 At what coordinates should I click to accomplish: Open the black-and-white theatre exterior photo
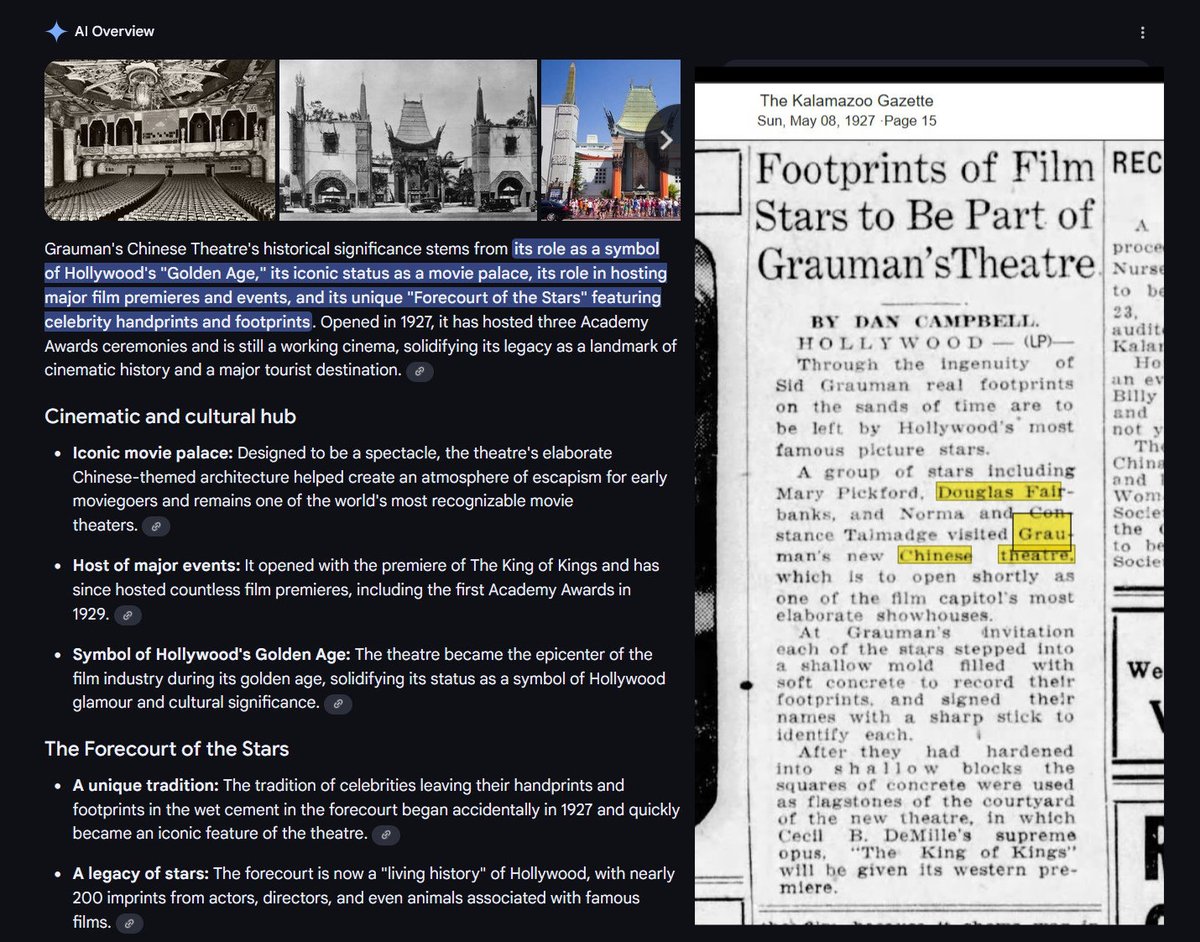pyautogui.click(x=408, y=140)
